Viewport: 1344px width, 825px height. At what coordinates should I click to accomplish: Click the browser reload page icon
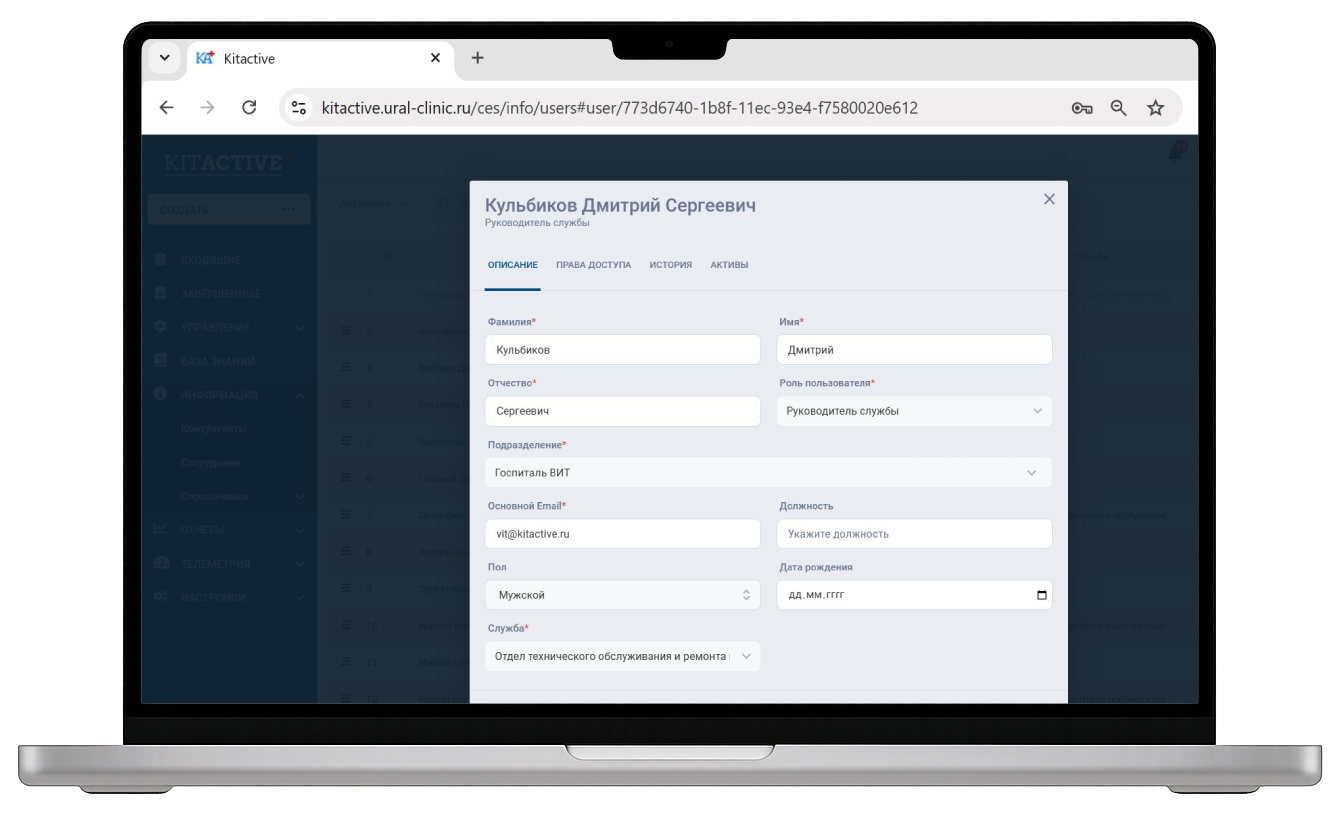(249, 108)
